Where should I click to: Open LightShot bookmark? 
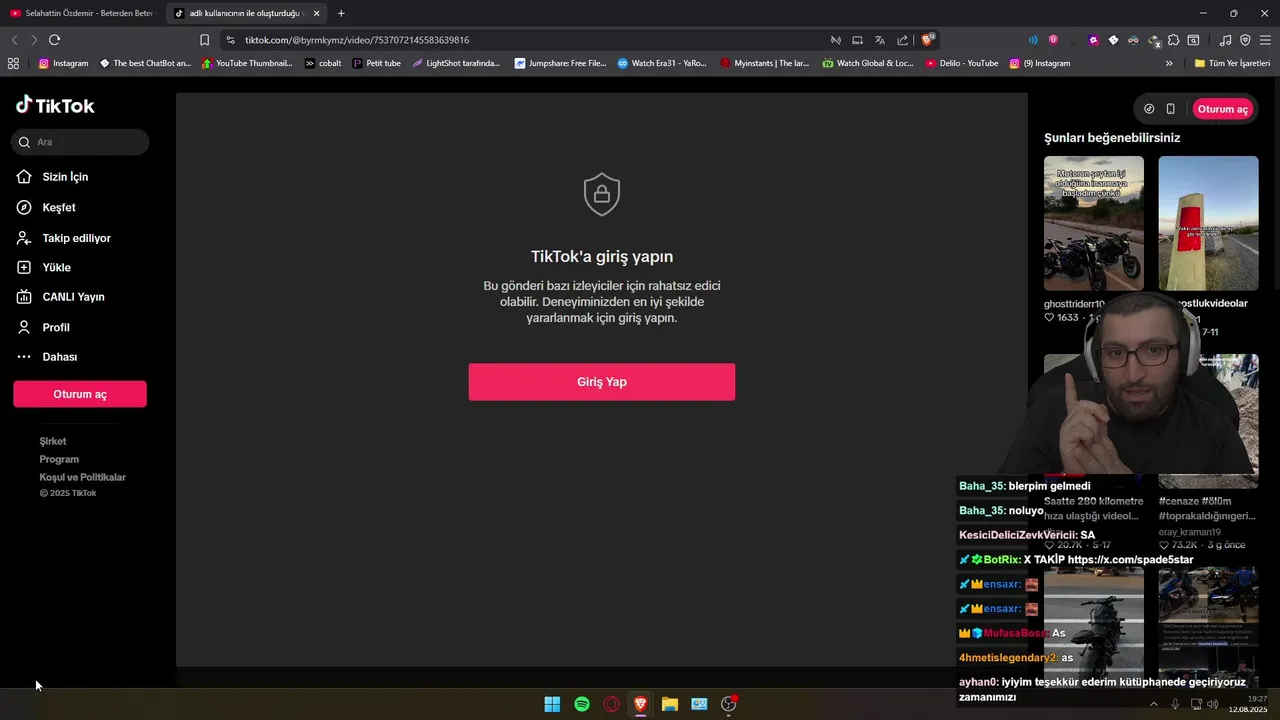pyautogui.click(x=456, y=63)
